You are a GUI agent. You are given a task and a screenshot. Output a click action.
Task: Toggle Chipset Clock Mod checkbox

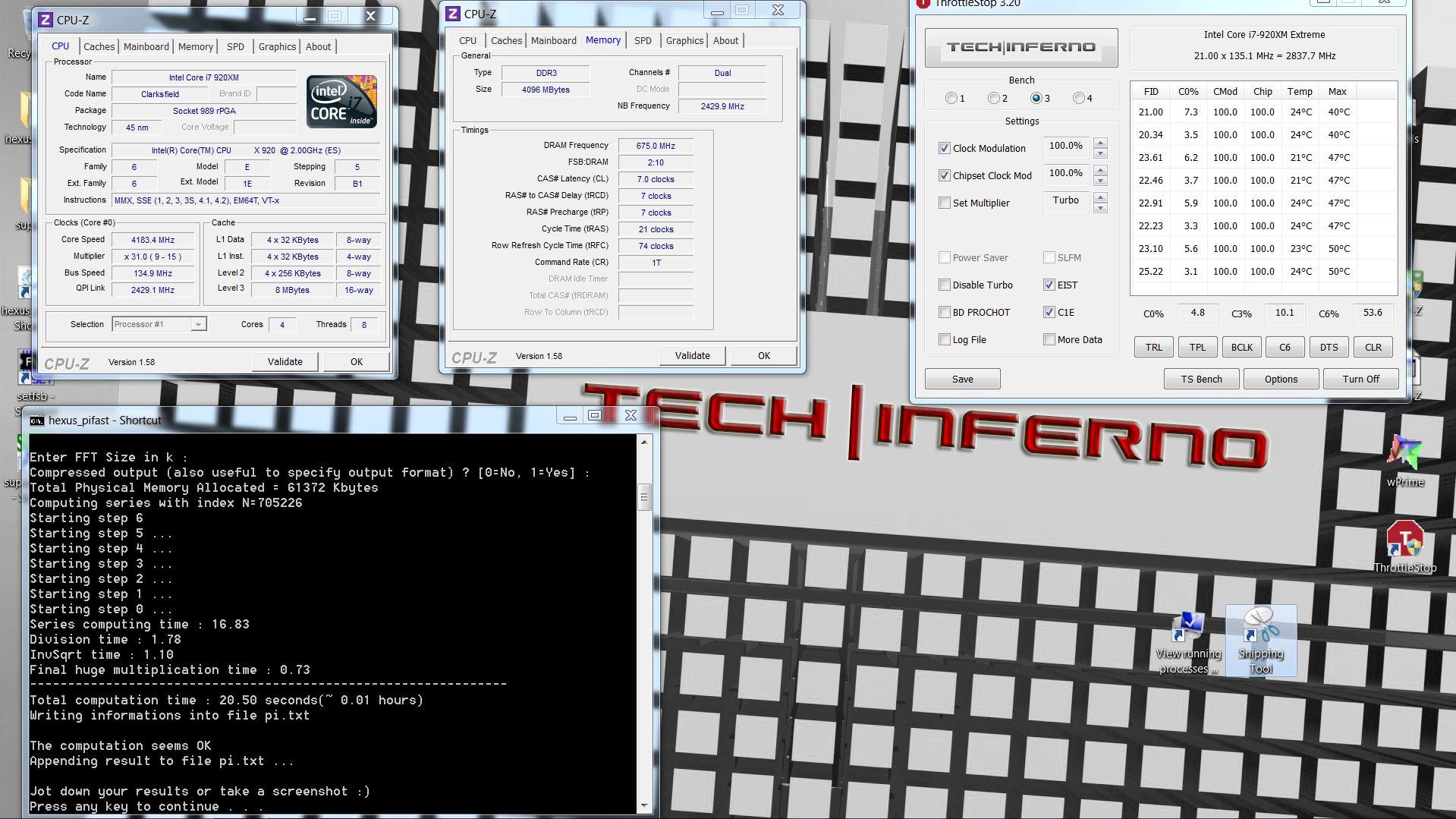click(x=945, y=175)
